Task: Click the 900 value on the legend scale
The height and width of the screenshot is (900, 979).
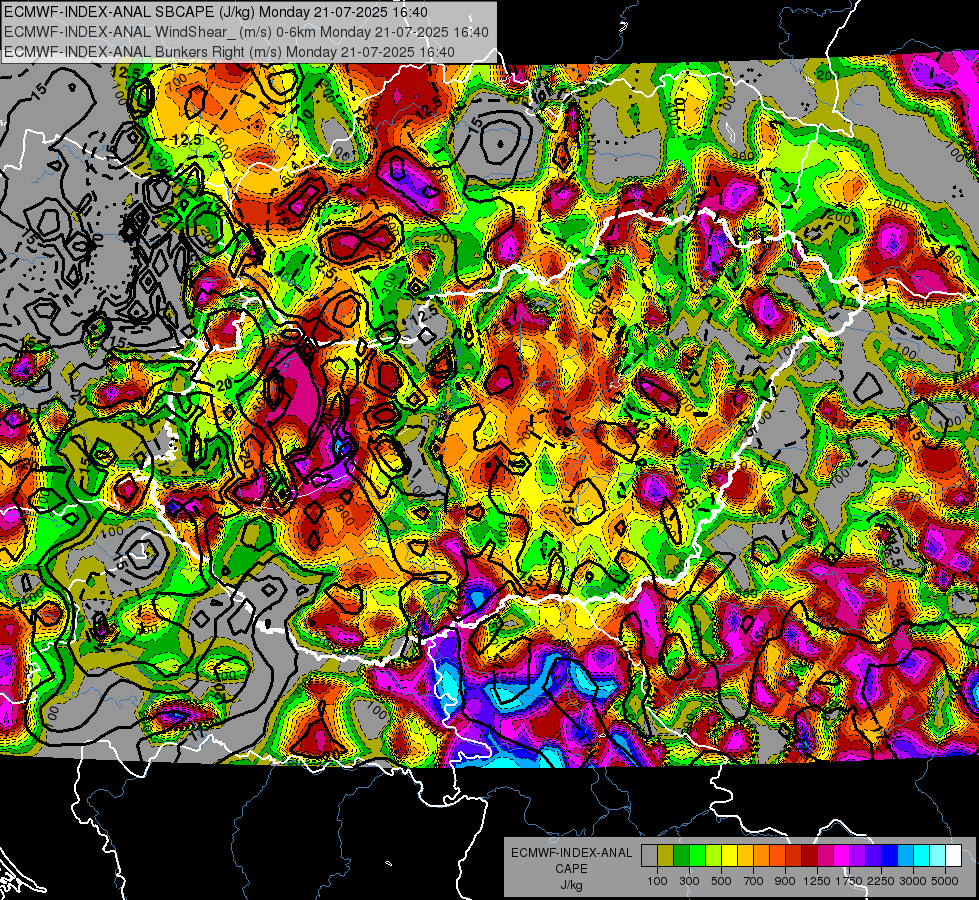Action: pyautogui.click(x=785, y=881)
